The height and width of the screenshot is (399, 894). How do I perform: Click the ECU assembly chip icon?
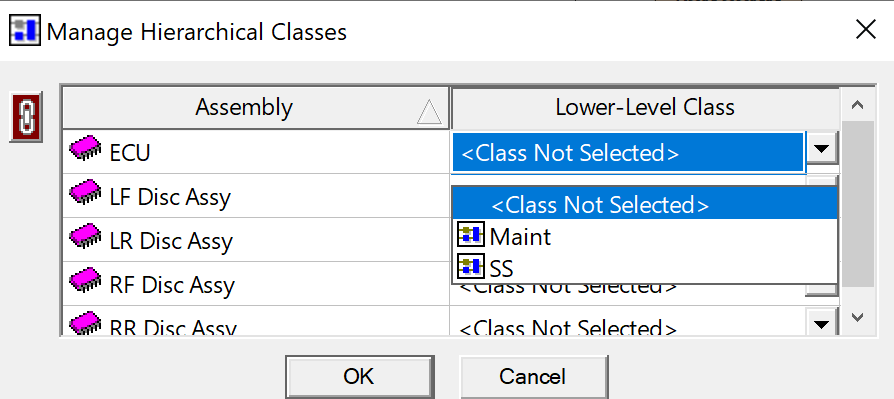click(86, 150)
